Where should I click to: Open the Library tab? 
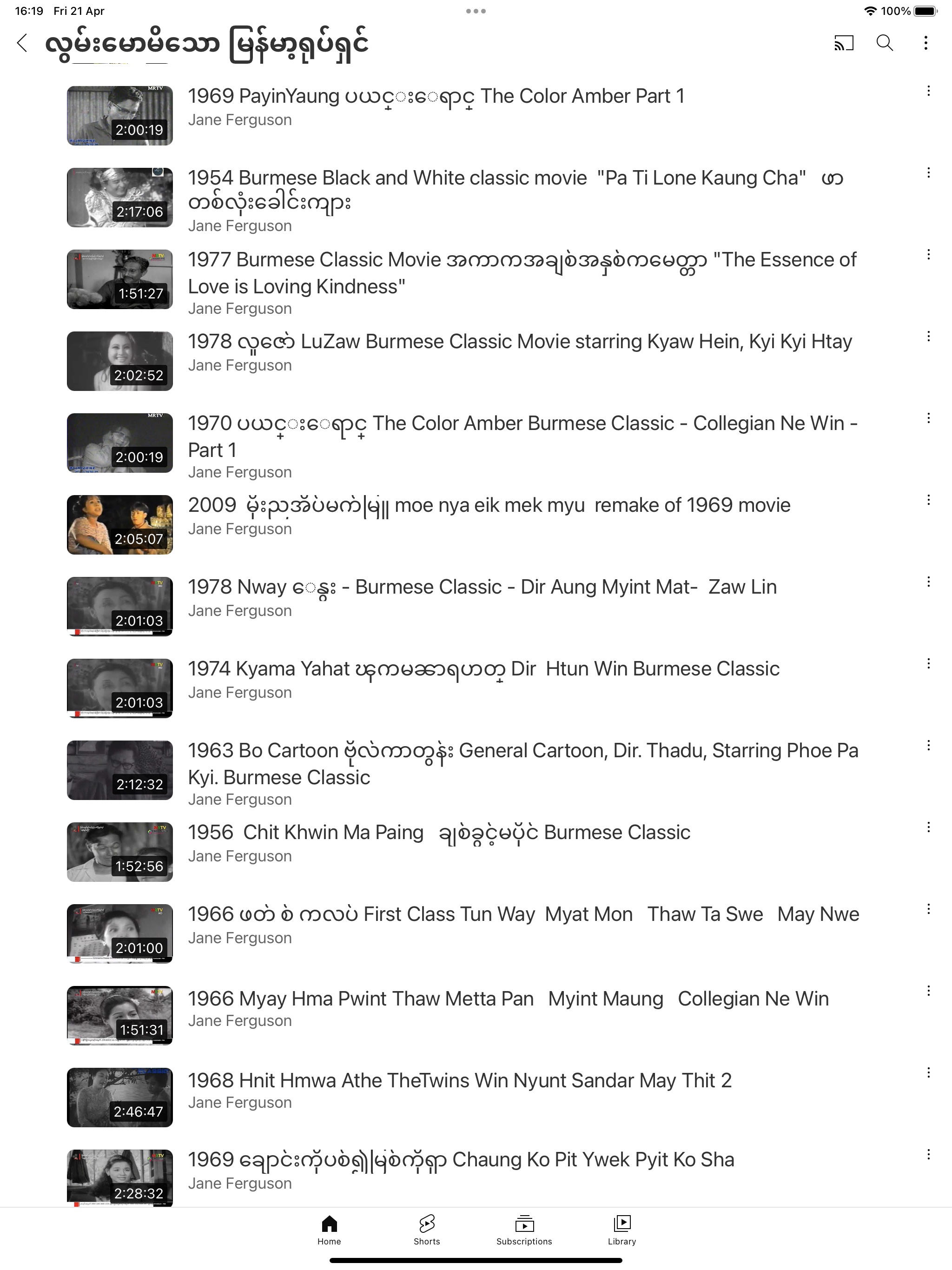point(622,1230)
